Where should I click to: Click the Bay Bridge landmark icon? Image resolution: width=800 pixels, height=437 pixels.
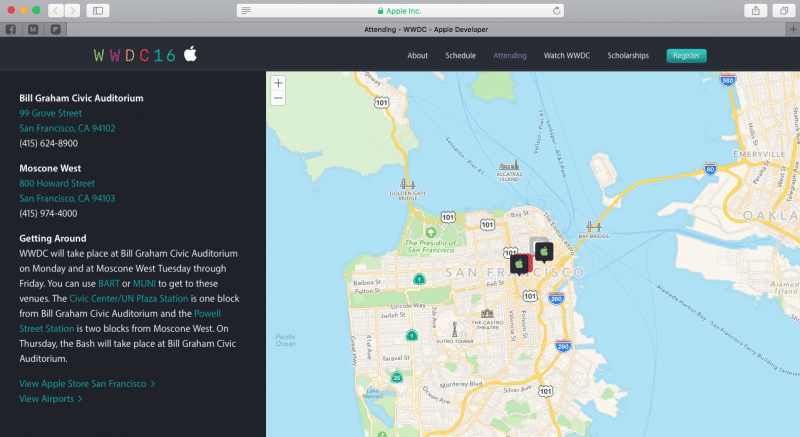click(593, 227)
